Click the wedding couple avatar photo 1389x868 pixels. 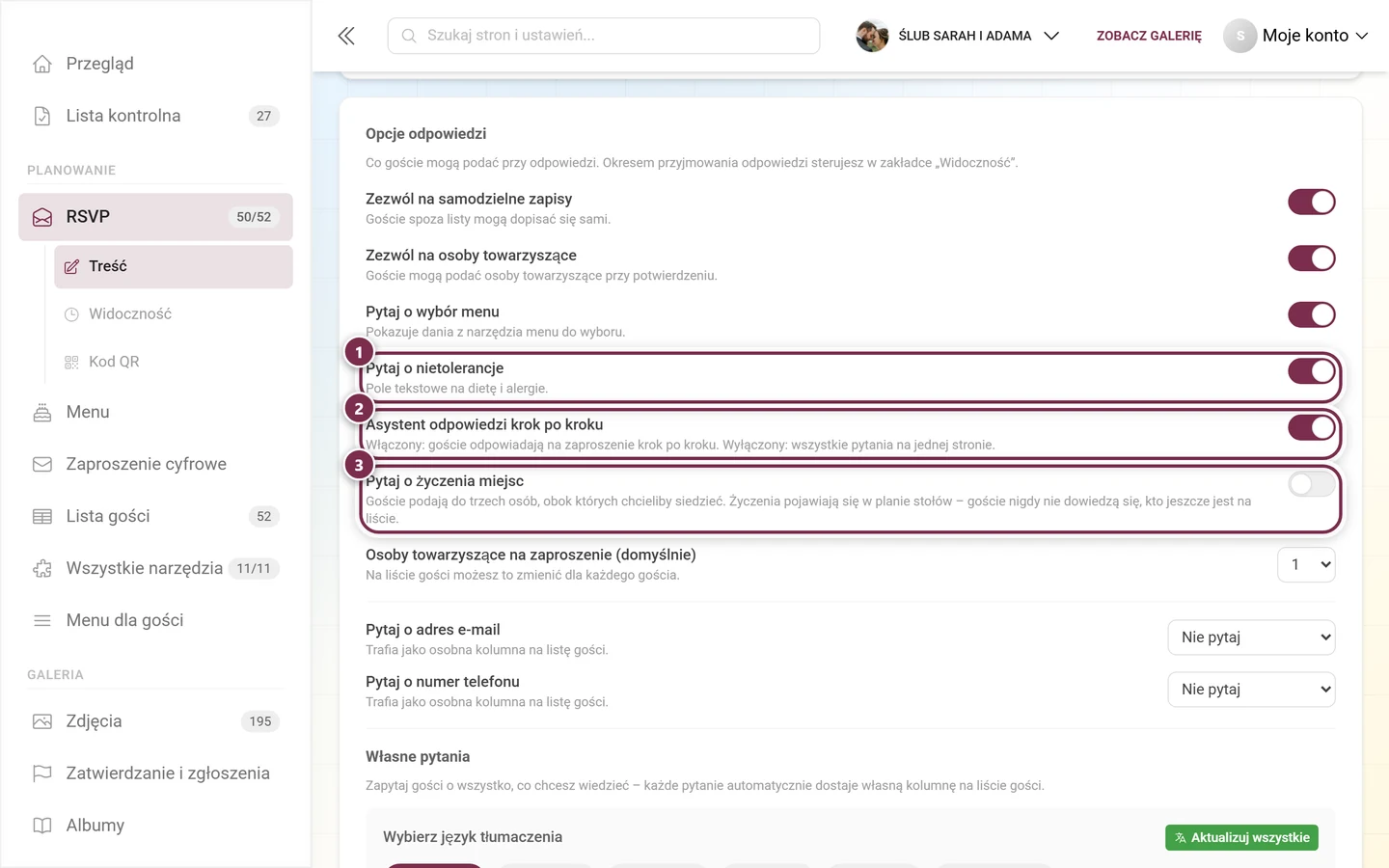pyautogui.click(x=872, y=36)
